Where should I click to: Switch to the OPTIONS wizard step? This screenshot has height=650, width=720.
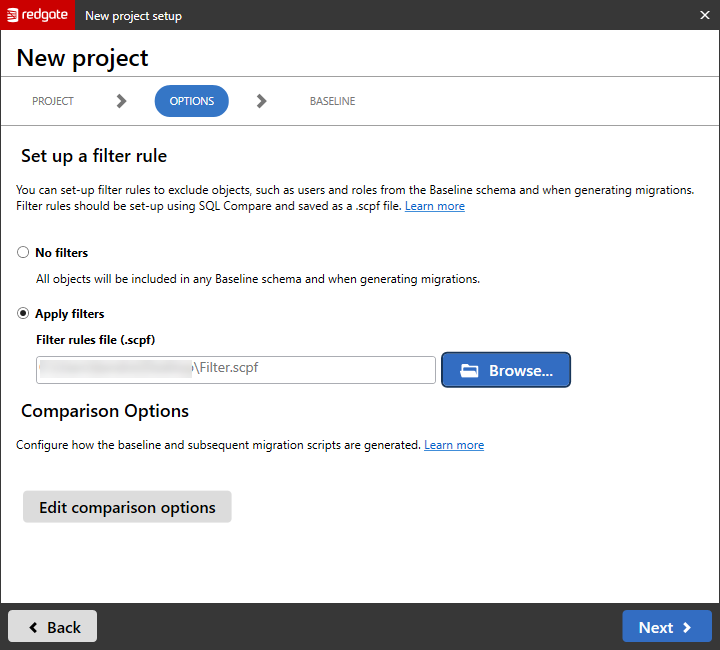191,101
